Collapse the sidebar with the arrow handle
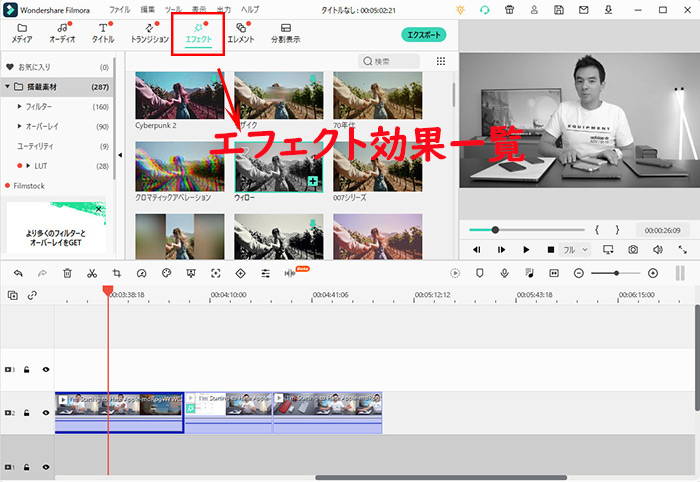Image resolution: width=700 pixels, height=482 pixels. 120,155
